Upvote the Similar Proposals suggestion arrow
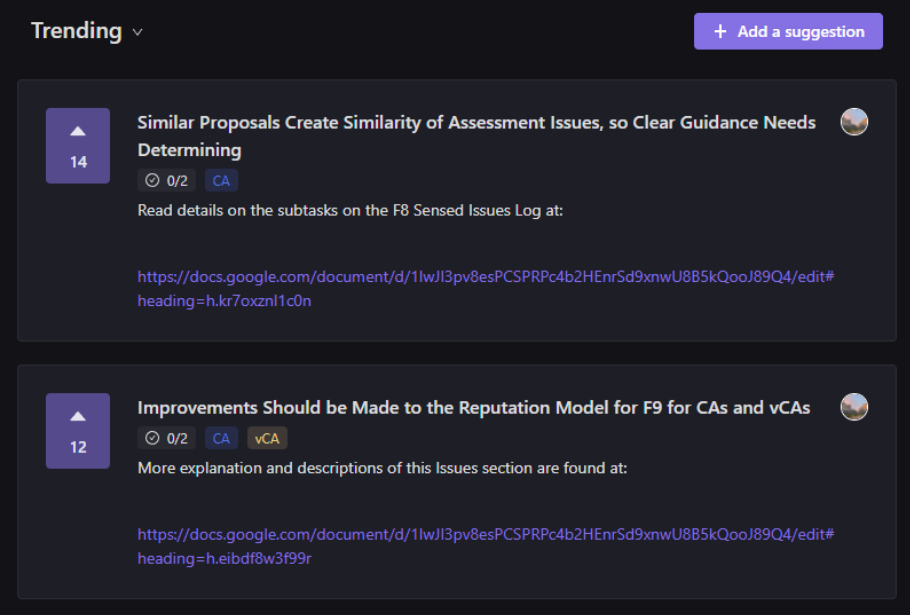 [x=78, y=132]
